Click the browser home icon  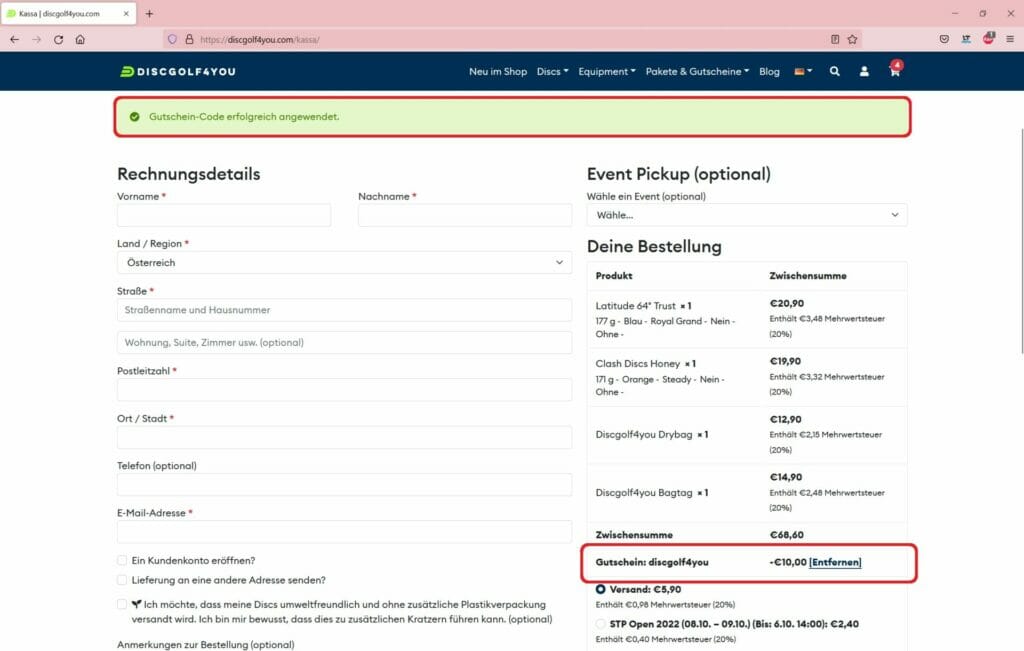tap(80, 40)
